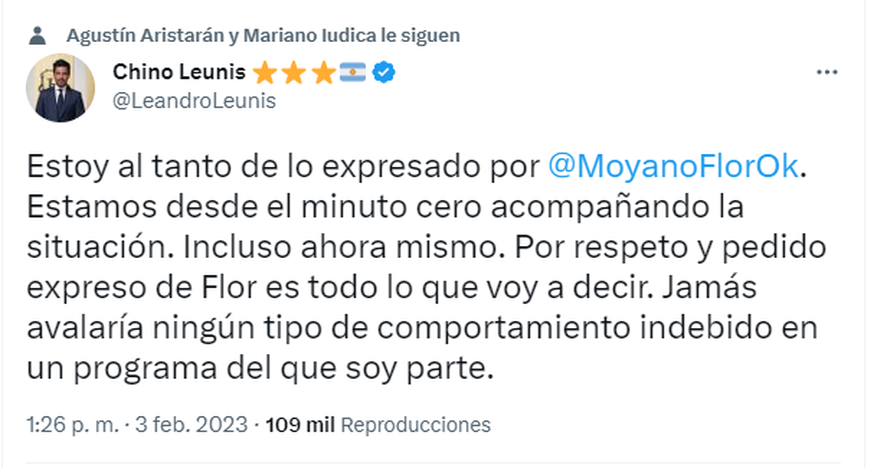Click the blue verified badge

[383, 72]
